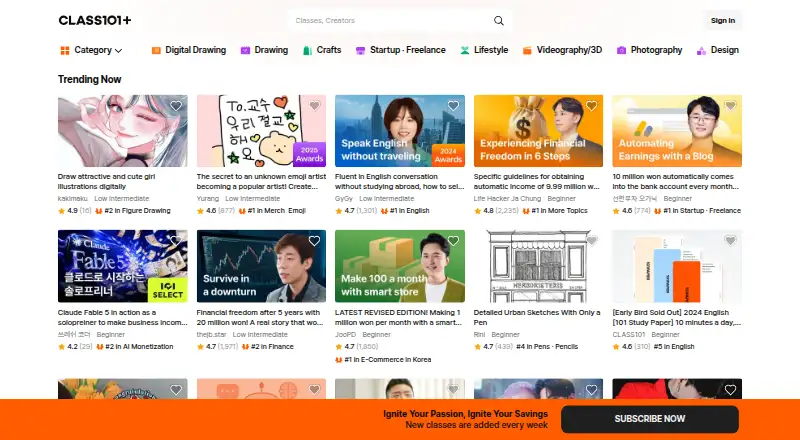This screenshot has width=800, height=440.
Task: Click the search magnifier icon
Action: pyautogui.click(x=498, y=20)
